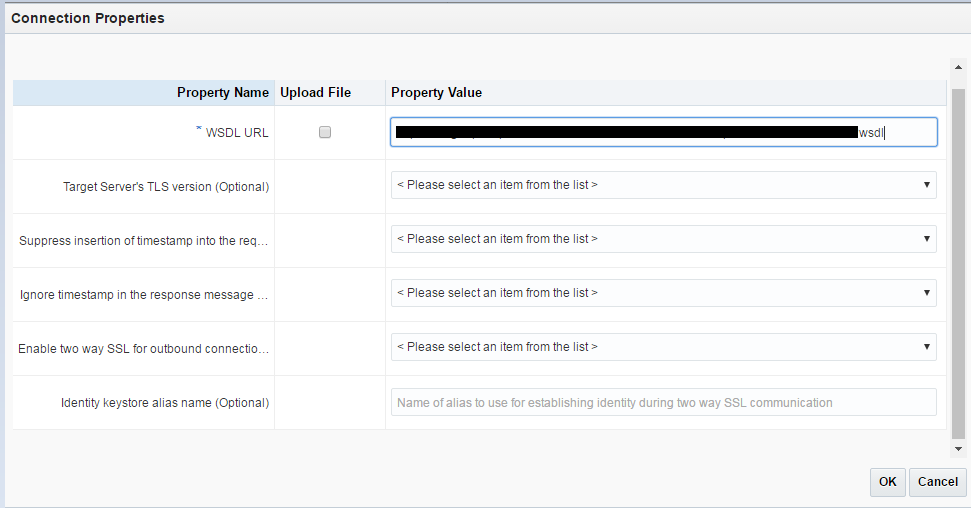Expand the Suppress insertion of timestamp dropdown
Screen dimensions: 971x508
663,239
